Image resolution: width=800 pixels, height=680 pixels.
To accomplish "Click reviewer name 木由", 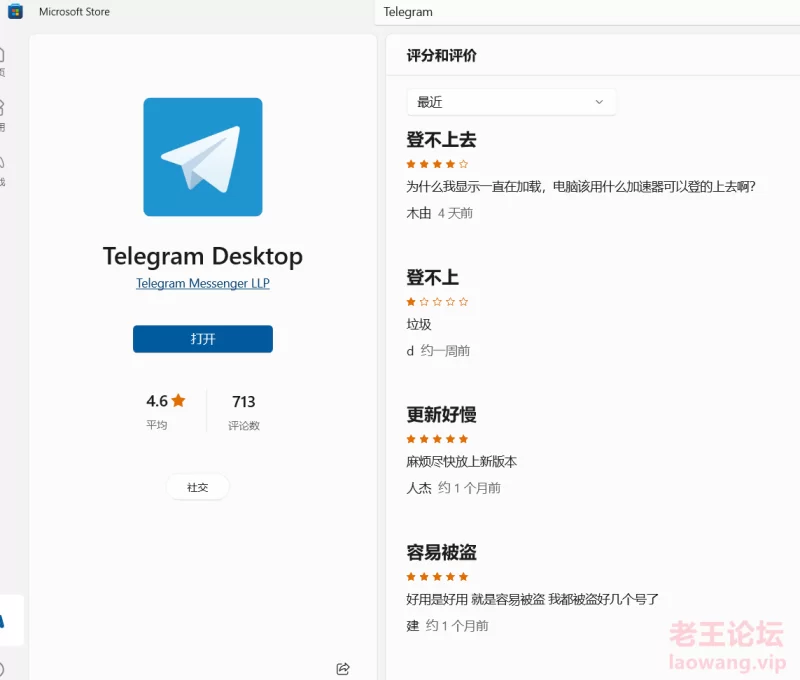I will coord(419,213).
